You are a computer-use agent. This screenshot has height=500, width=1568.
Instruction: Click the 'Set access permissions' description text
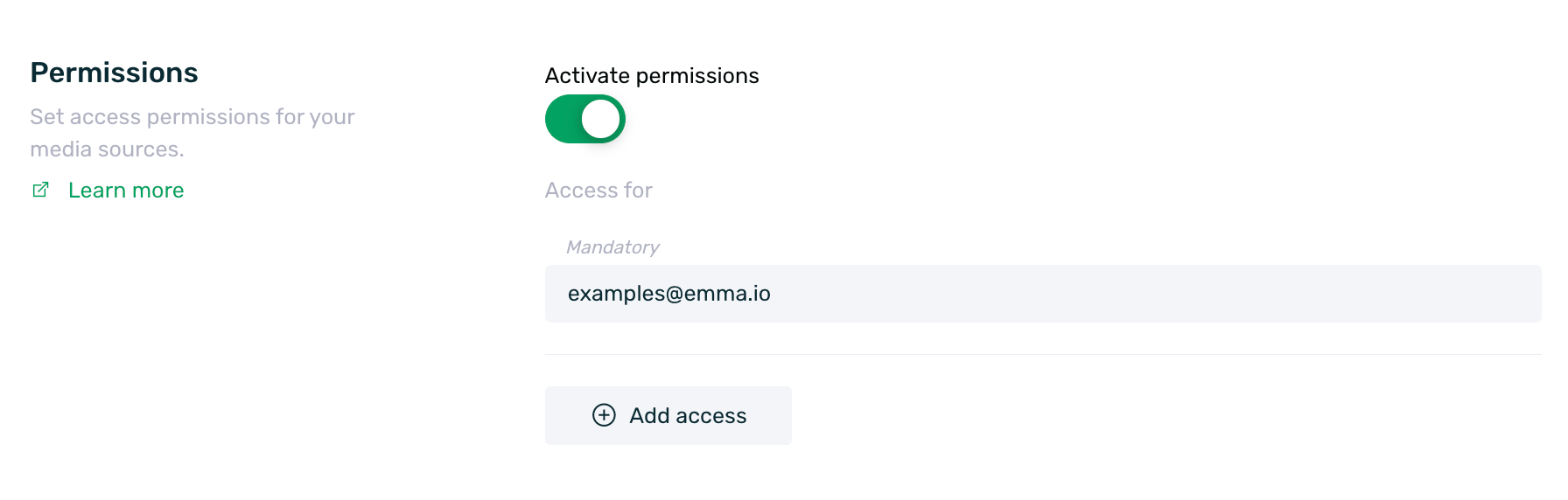192,117
